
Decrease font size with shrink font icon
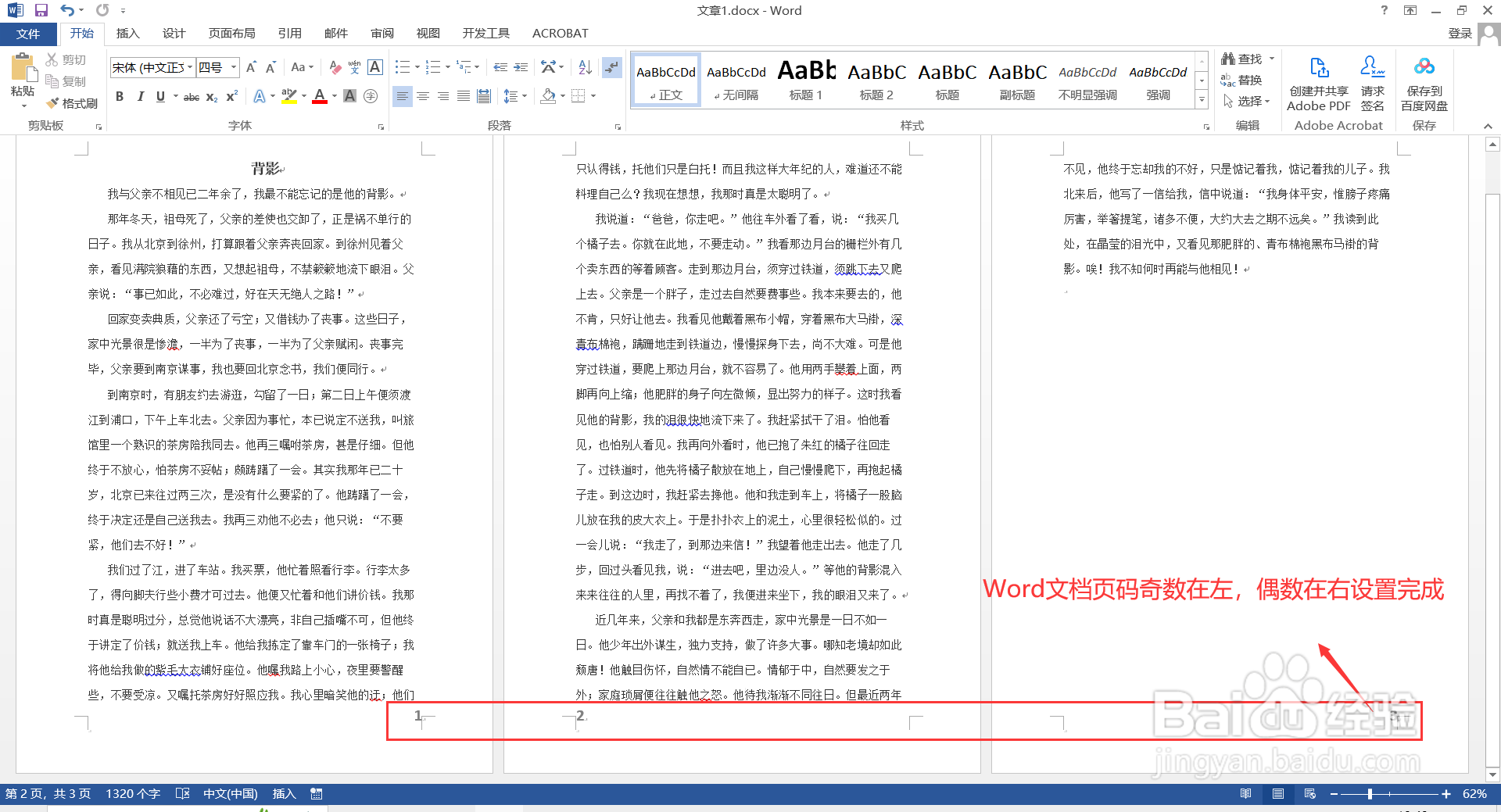270,67
